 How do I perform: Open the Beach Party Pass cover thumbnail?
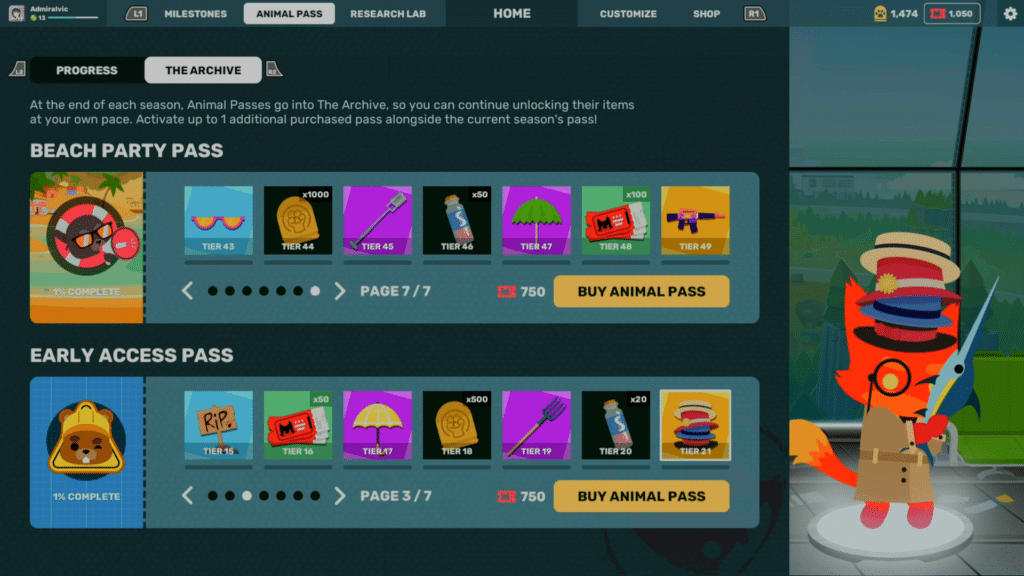(87, 248)
